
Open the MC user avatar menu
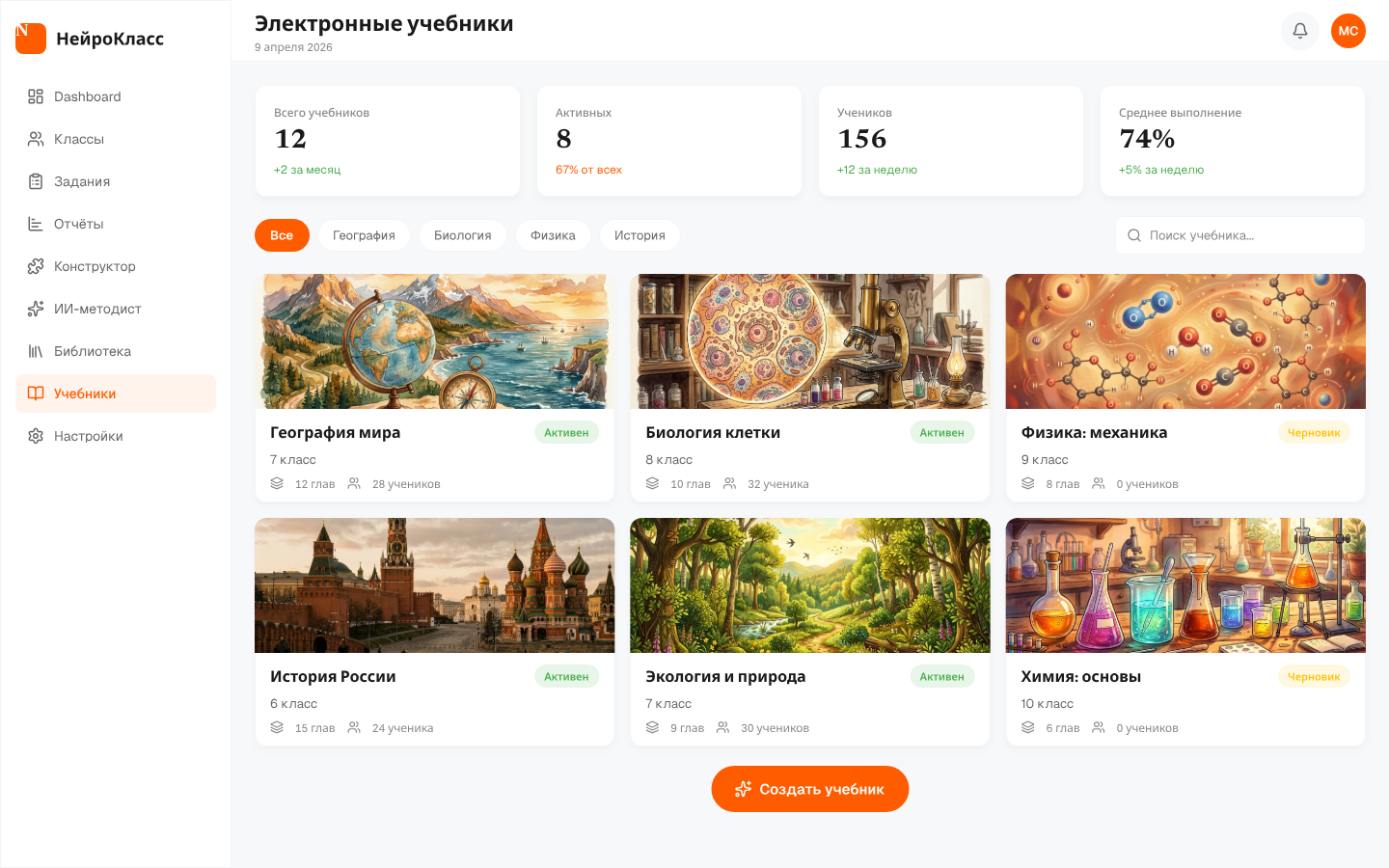point(1348,31)
